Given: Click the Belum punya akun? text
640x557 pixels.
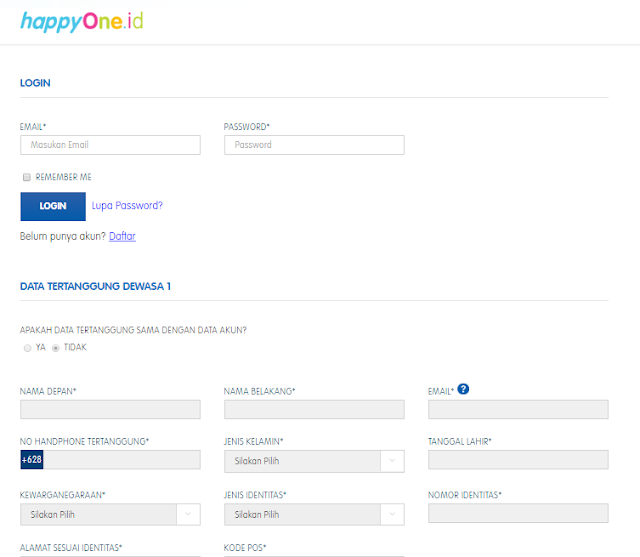Looking at the screenshot, I should click(x=63, y=236).
